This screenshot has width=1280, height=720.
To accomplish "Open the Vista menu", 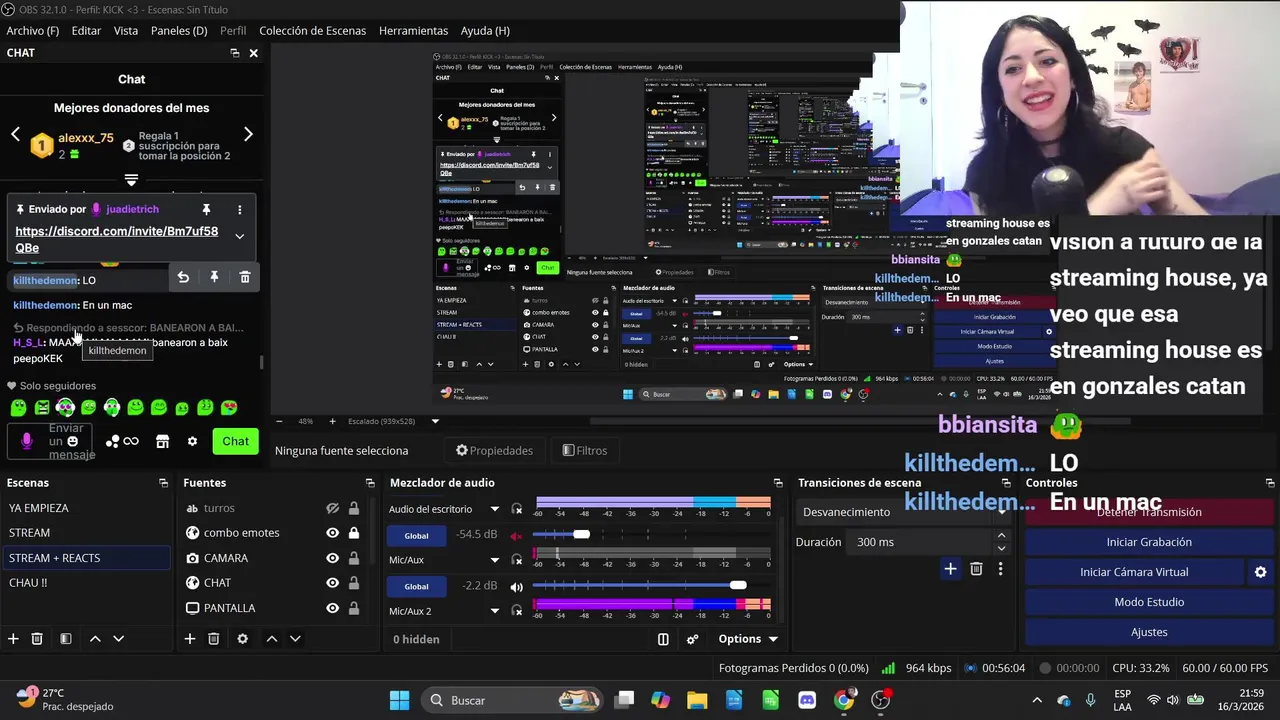I will coord(126,31).
